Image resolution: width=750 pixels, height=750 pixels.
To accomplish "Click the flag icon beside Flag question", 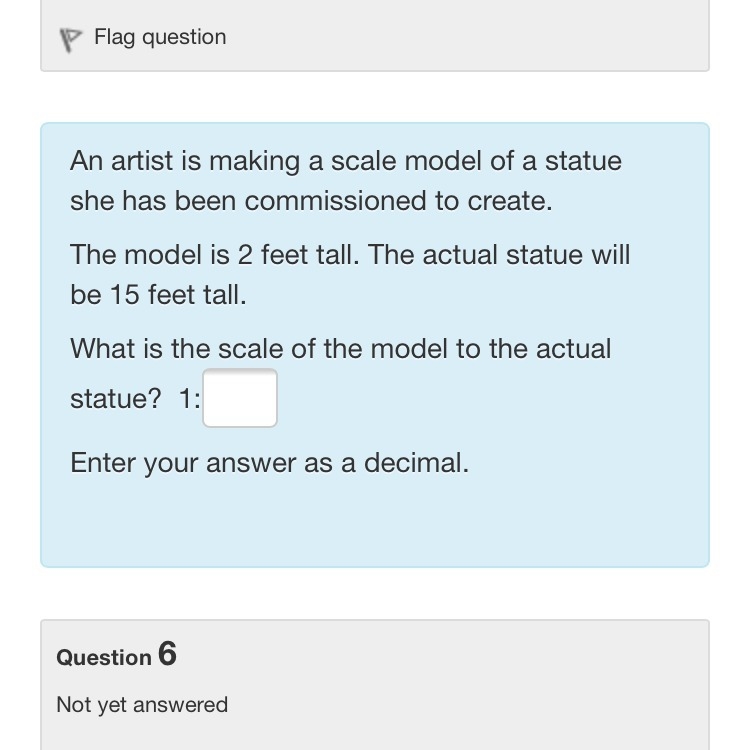I will (x=71, y=40).
